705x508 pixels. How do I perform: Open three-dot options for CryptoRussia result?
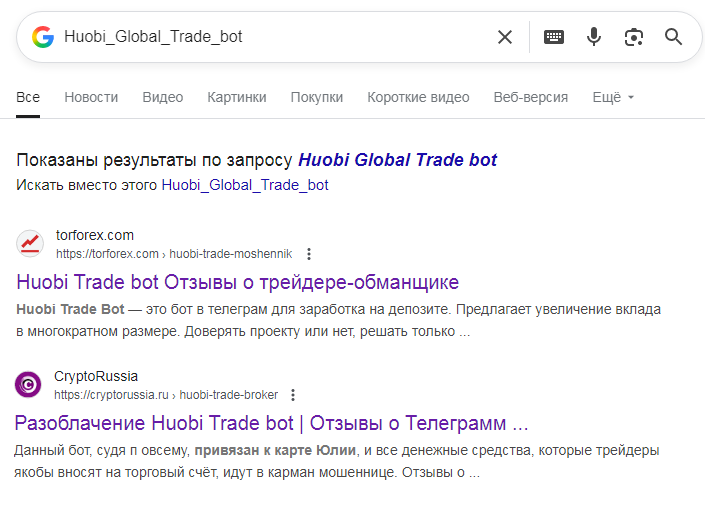click(x=293, y=395)
